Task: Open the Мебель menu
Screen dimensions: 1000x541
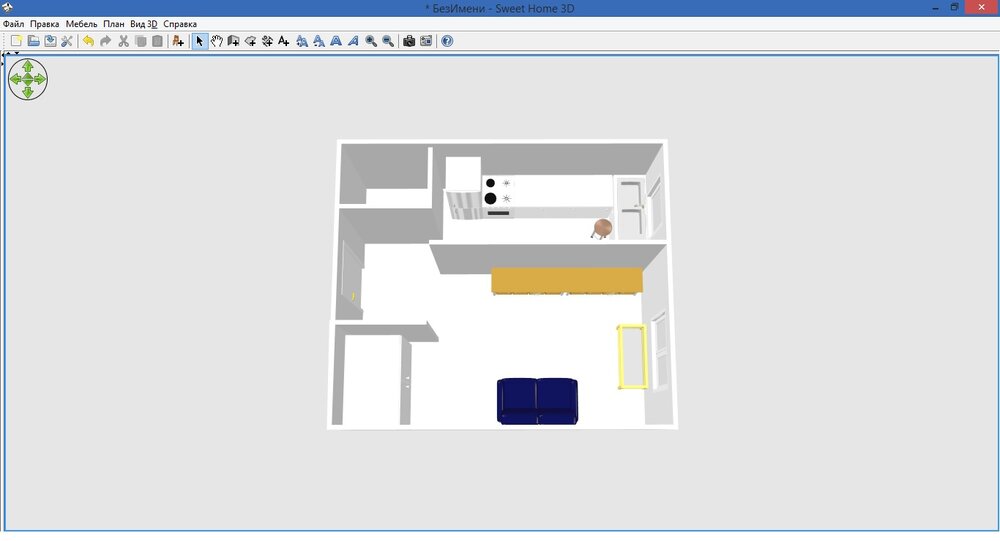Action: (82, 24)
